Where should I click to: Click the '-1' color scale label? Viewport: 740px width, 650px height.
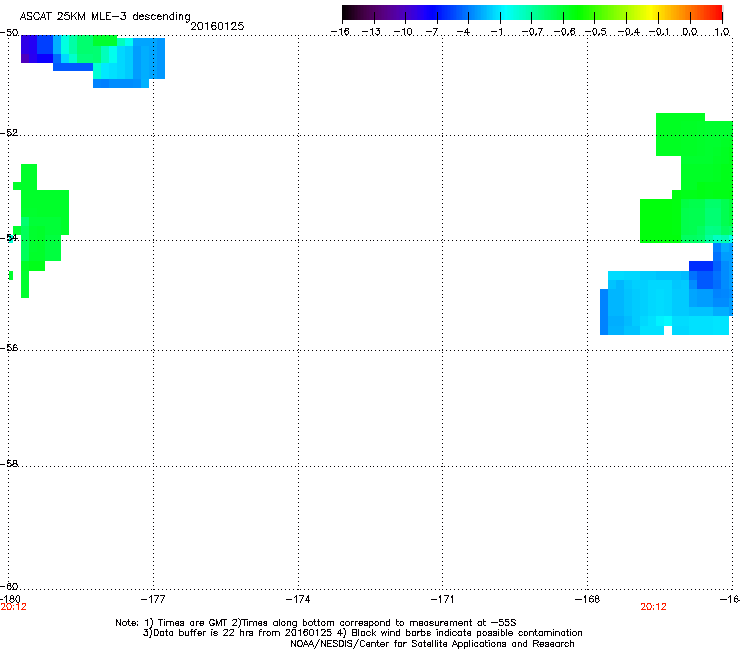click(x=495, y=32)
